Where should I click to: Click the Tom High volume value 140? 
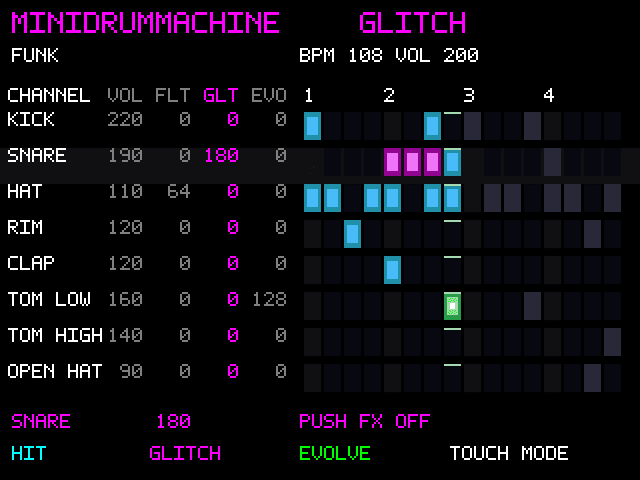click(x=125, y=335)
